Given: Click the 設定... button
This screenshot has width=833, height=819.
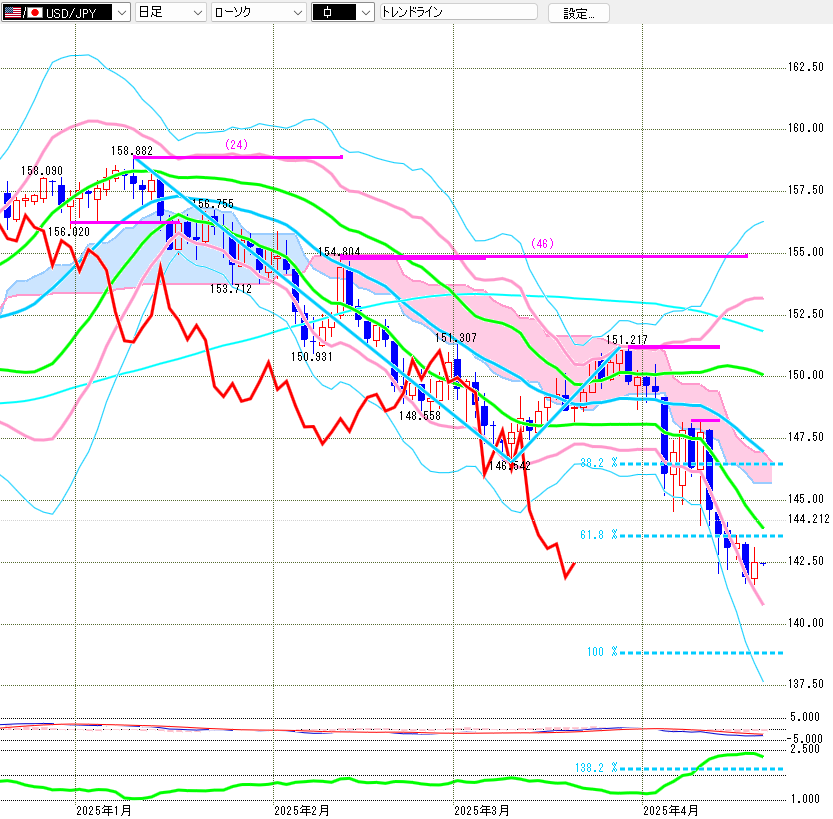Looking at the screenshot, I should 579,13.
